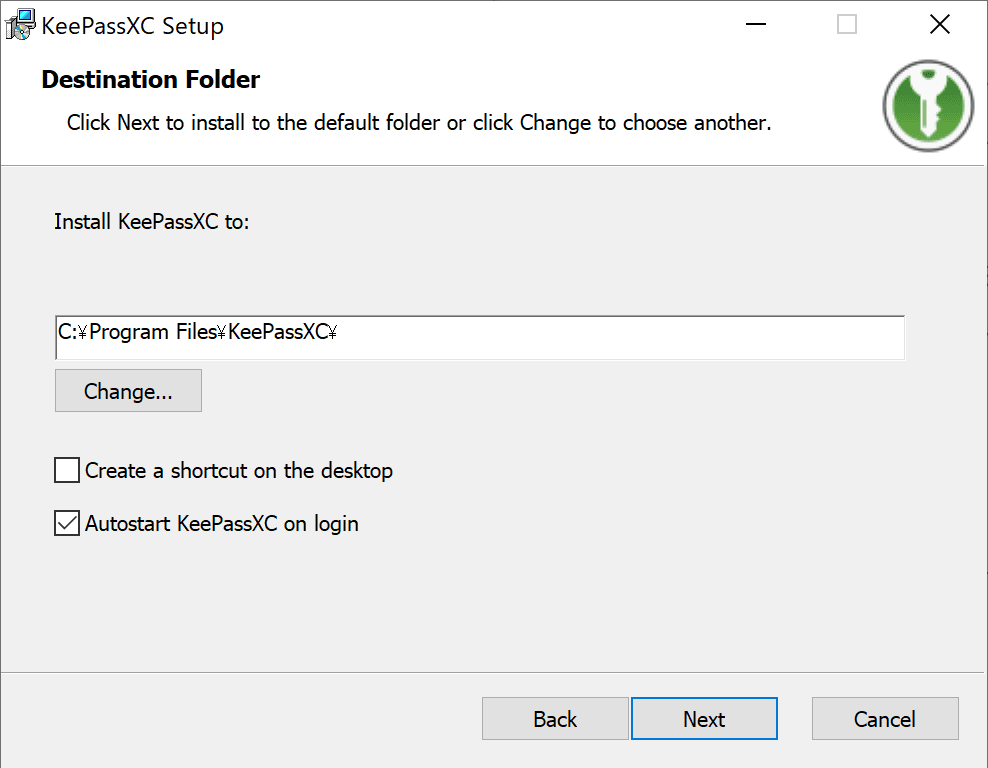
Task: Click the KeePassXC installer icon in title bar
Action: tap(20, 25)
